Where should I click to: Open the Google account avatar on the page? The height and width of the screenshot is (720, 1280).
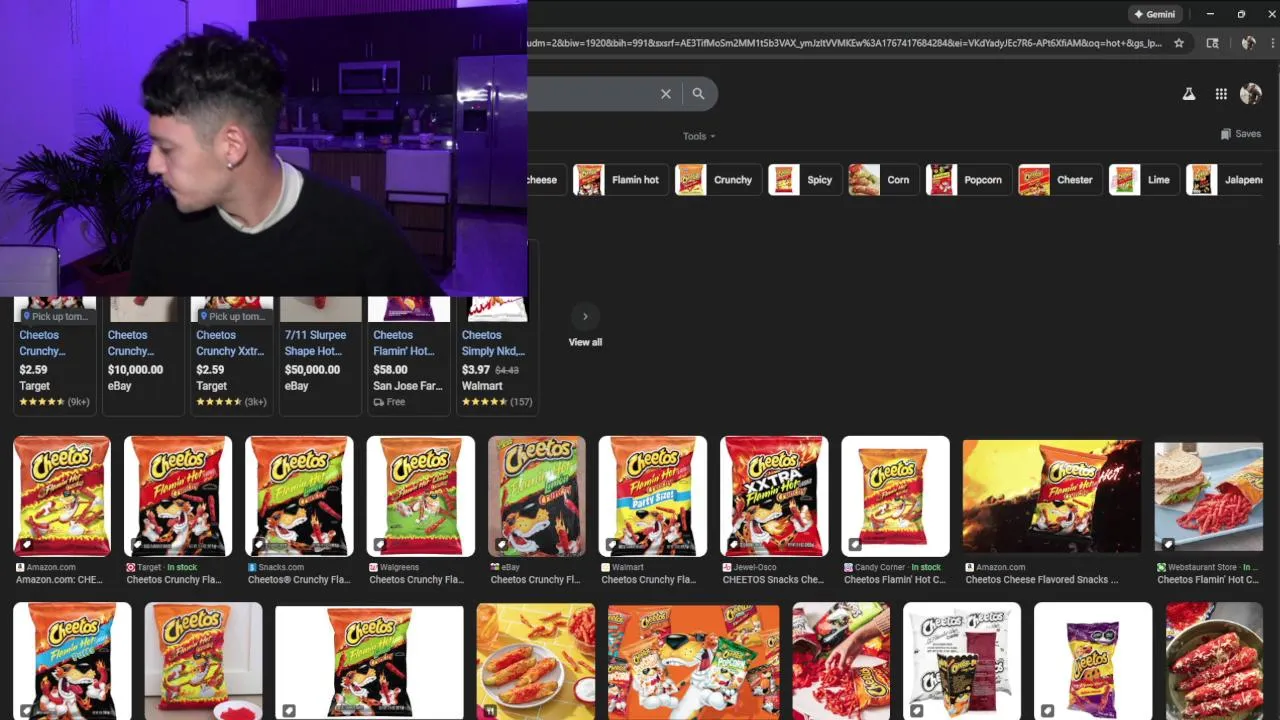(1251, 94)
